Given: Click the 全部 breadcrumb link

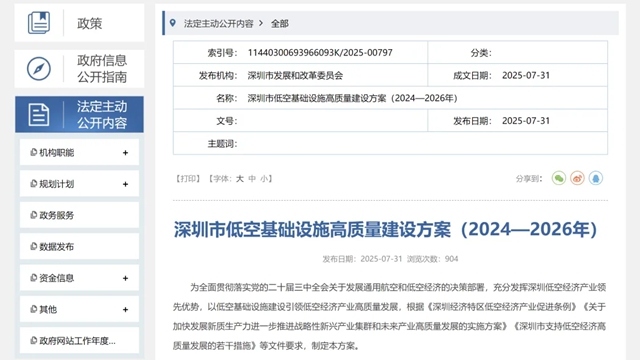Looking at the screenshot, I should click(x=280, y=24).
